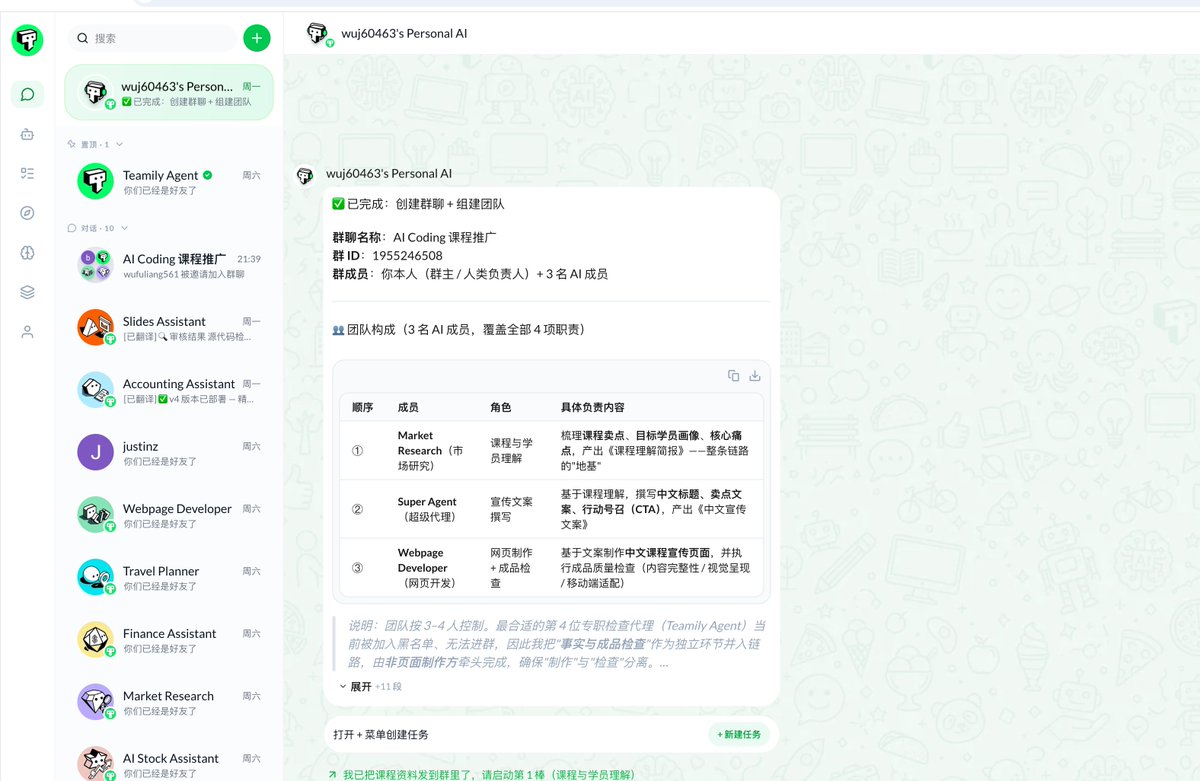Click the Market Research（市场研究）table cell
The image size is (1200, 781).
430,451
